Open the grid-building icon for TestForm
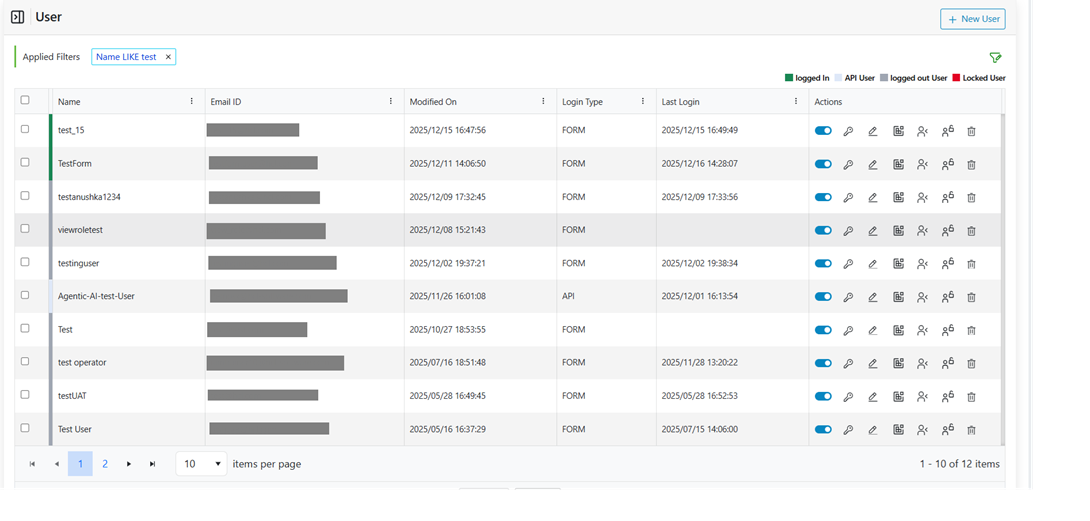This screenshot has width=1090, height=521. tap(898, 164)
